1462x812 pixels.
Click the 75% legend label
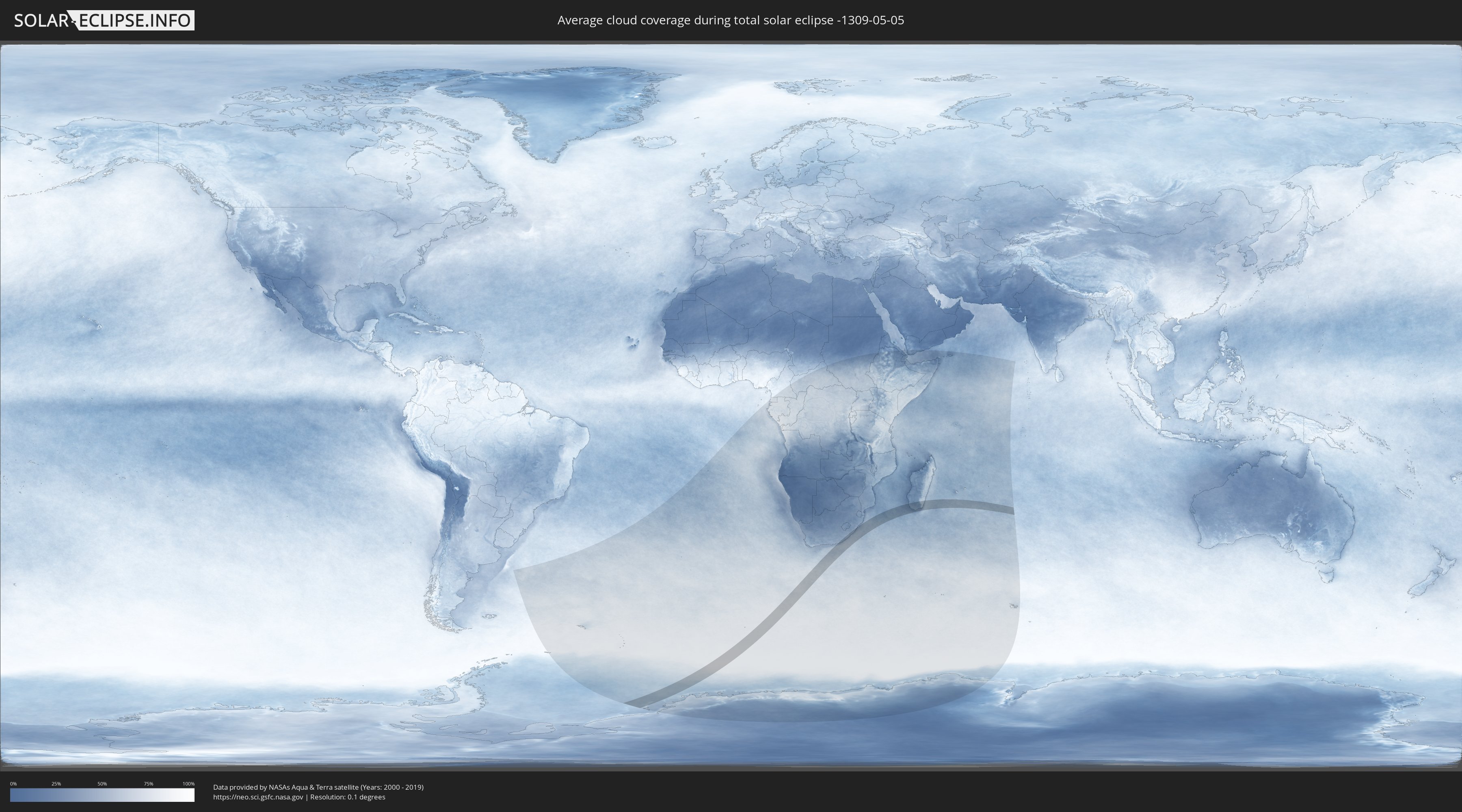148,784
